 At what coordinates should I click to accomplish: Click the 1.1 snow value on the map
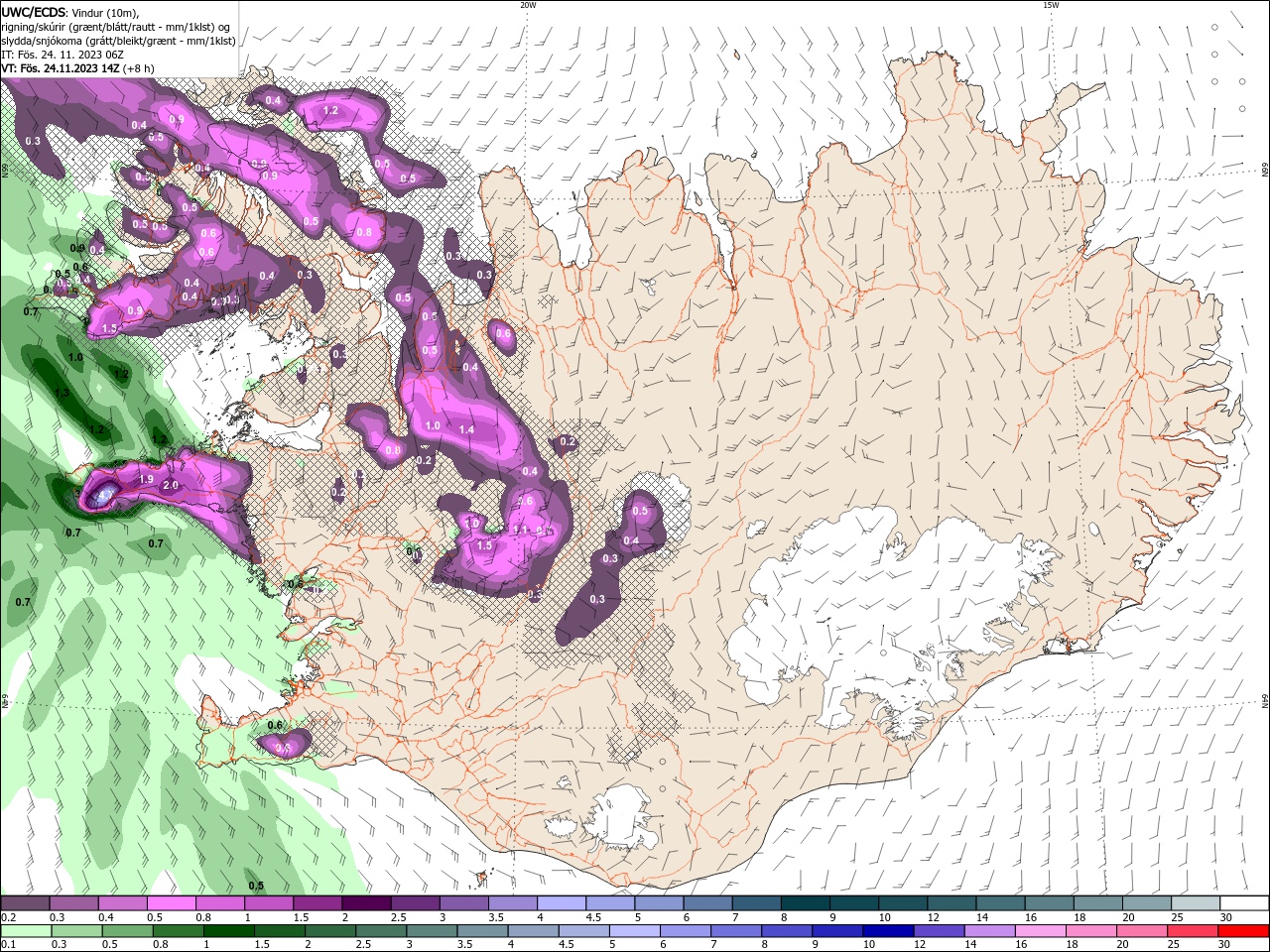pos(521,530)
